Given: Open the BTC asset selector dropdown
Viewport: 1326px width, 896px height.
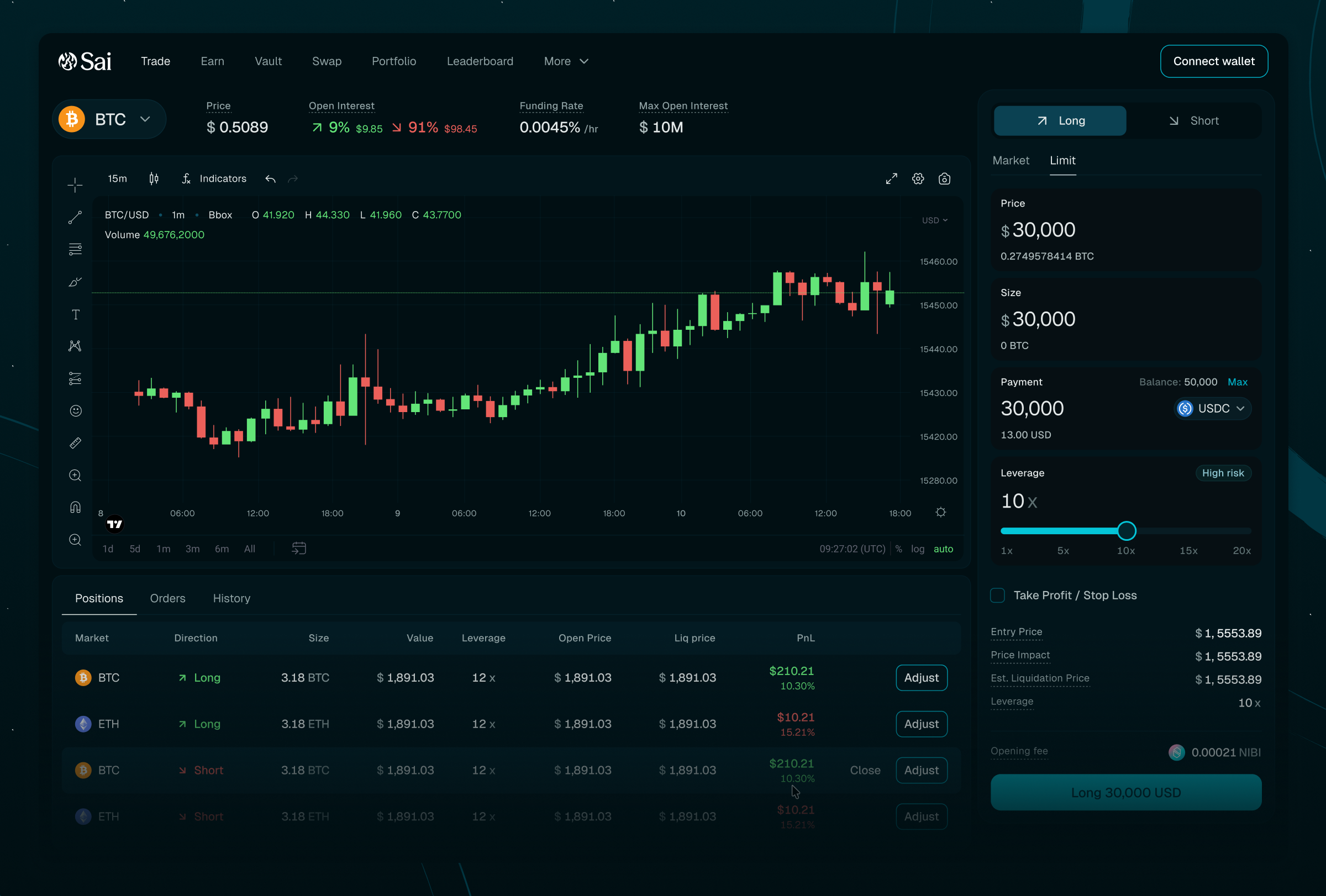Looking at the screenshot, I should click(109, 120).
